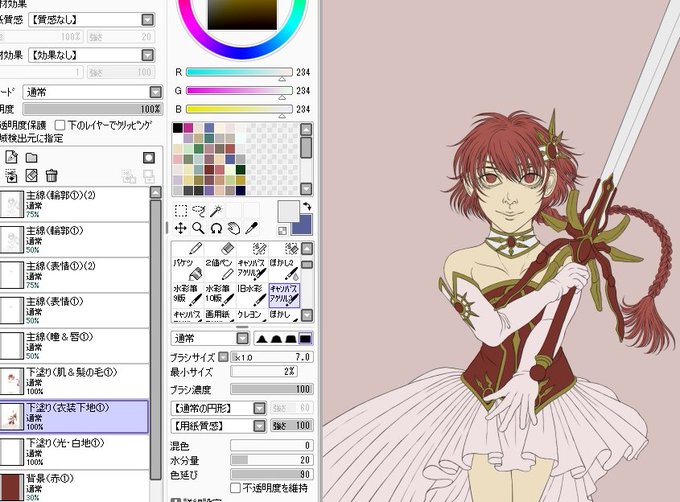Open the brush mode 通常 dropdown
The height and width of the screenshot is (502, 680).
click(x=242, y=339)
